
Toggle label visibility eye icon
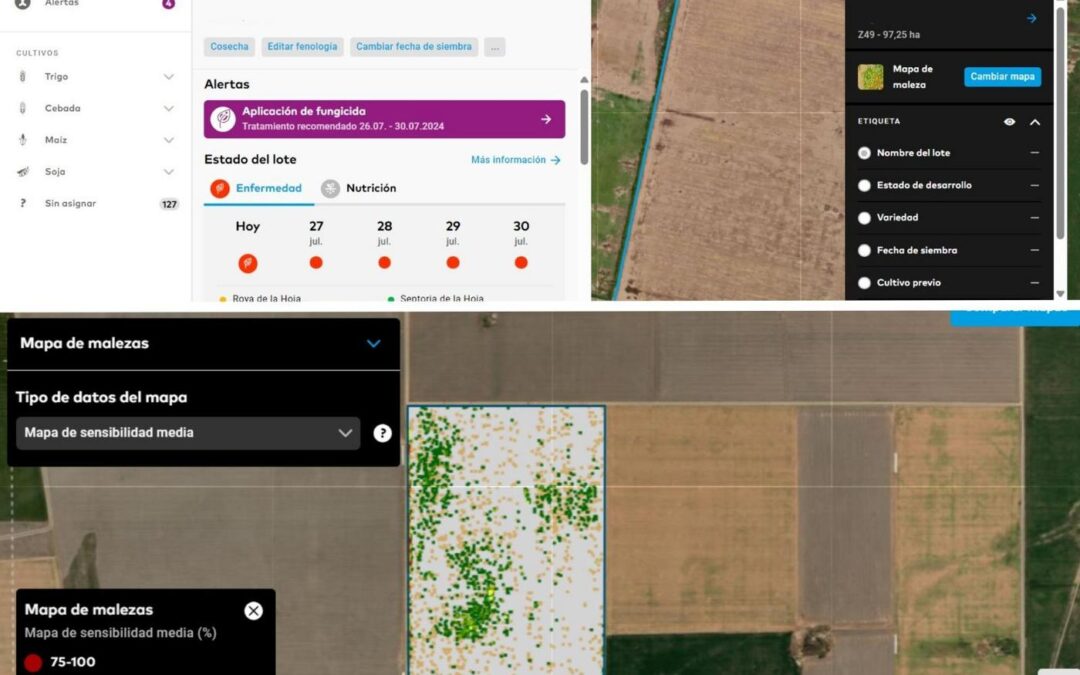click(1010, 122)
